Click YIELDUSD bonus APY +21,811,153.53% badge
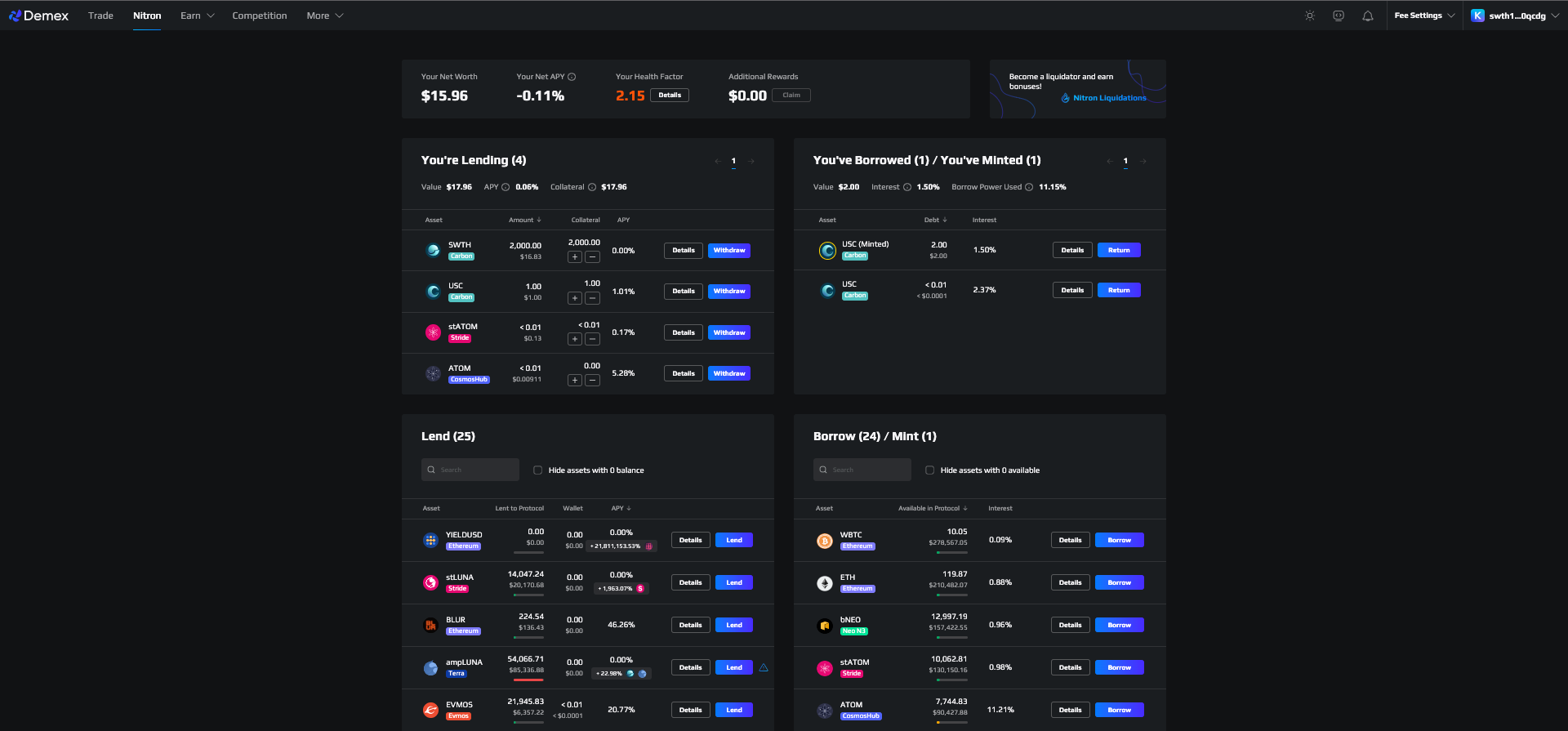1568x731 pixels. click(622, 546)
